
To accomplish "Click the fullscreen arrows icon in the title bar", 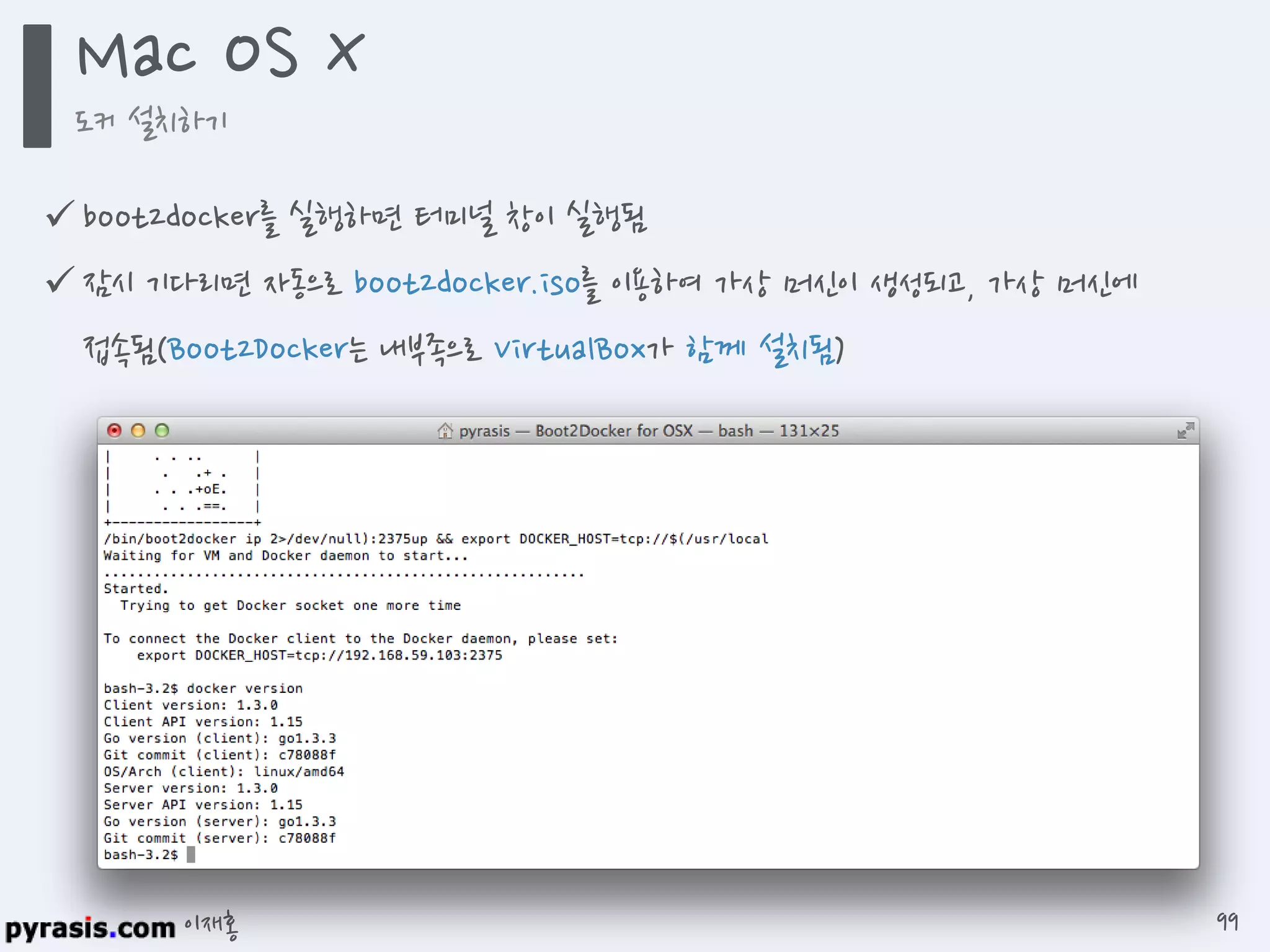I will tap(1185, 431).
